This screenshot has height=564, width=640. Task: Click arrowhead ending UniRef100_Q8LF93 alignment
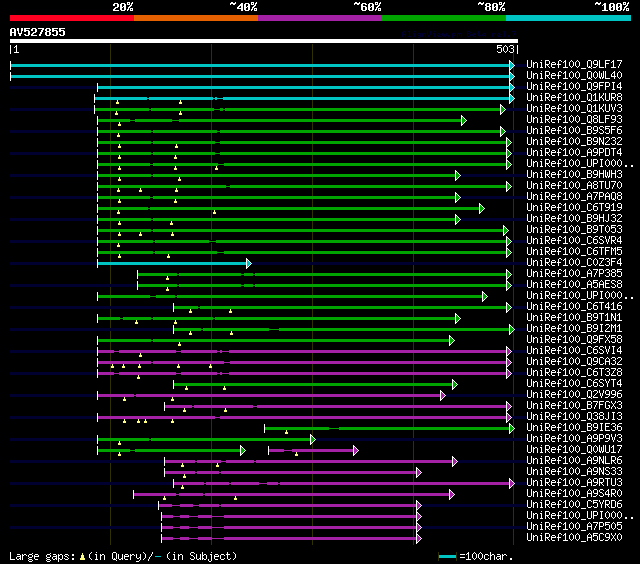(x=464, y=120)
